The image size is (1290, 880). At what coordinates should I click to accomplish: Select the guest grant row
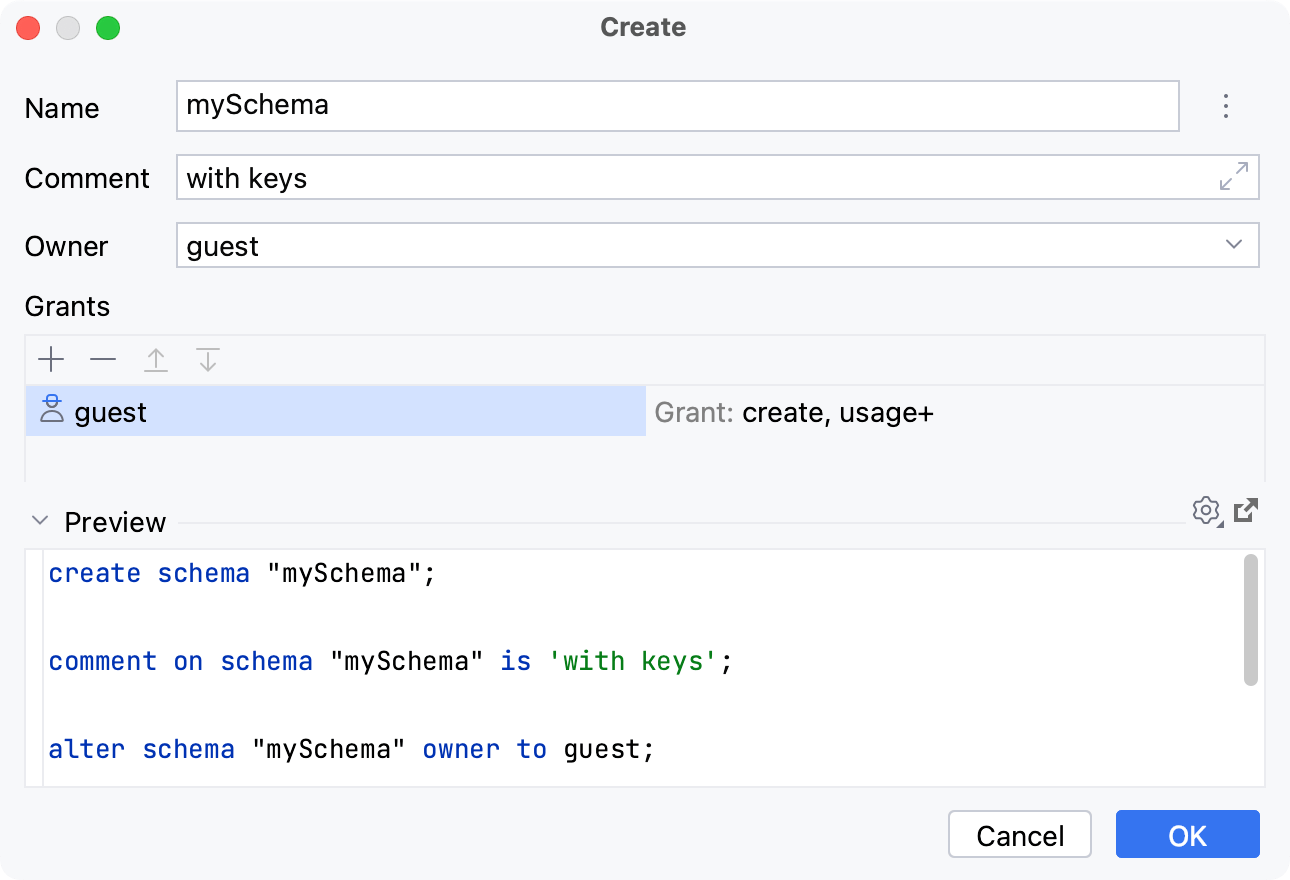coord(300,411)
